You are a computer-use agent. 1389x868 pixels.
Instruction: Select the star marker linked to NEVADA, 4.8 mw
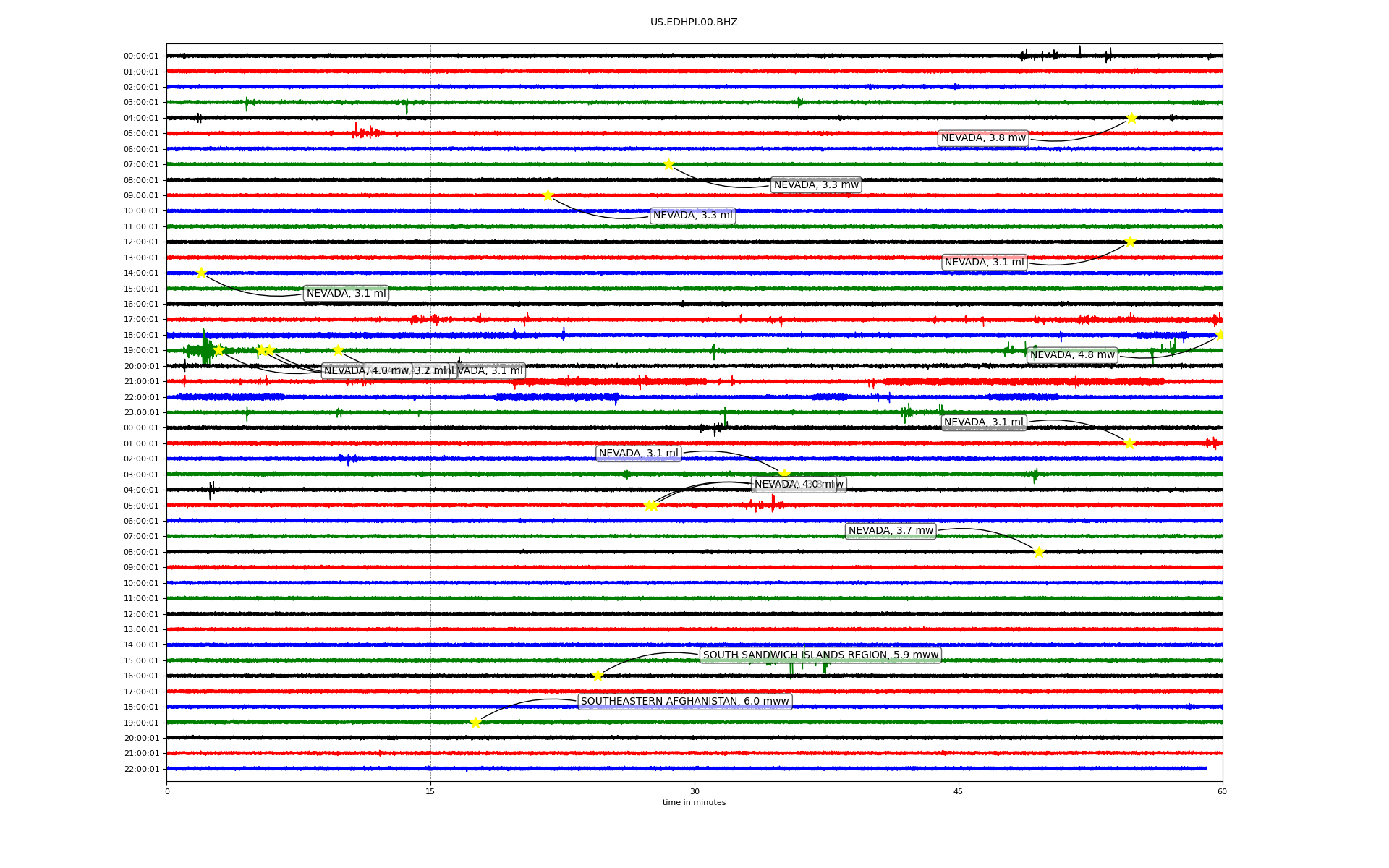pos(1220,335)
